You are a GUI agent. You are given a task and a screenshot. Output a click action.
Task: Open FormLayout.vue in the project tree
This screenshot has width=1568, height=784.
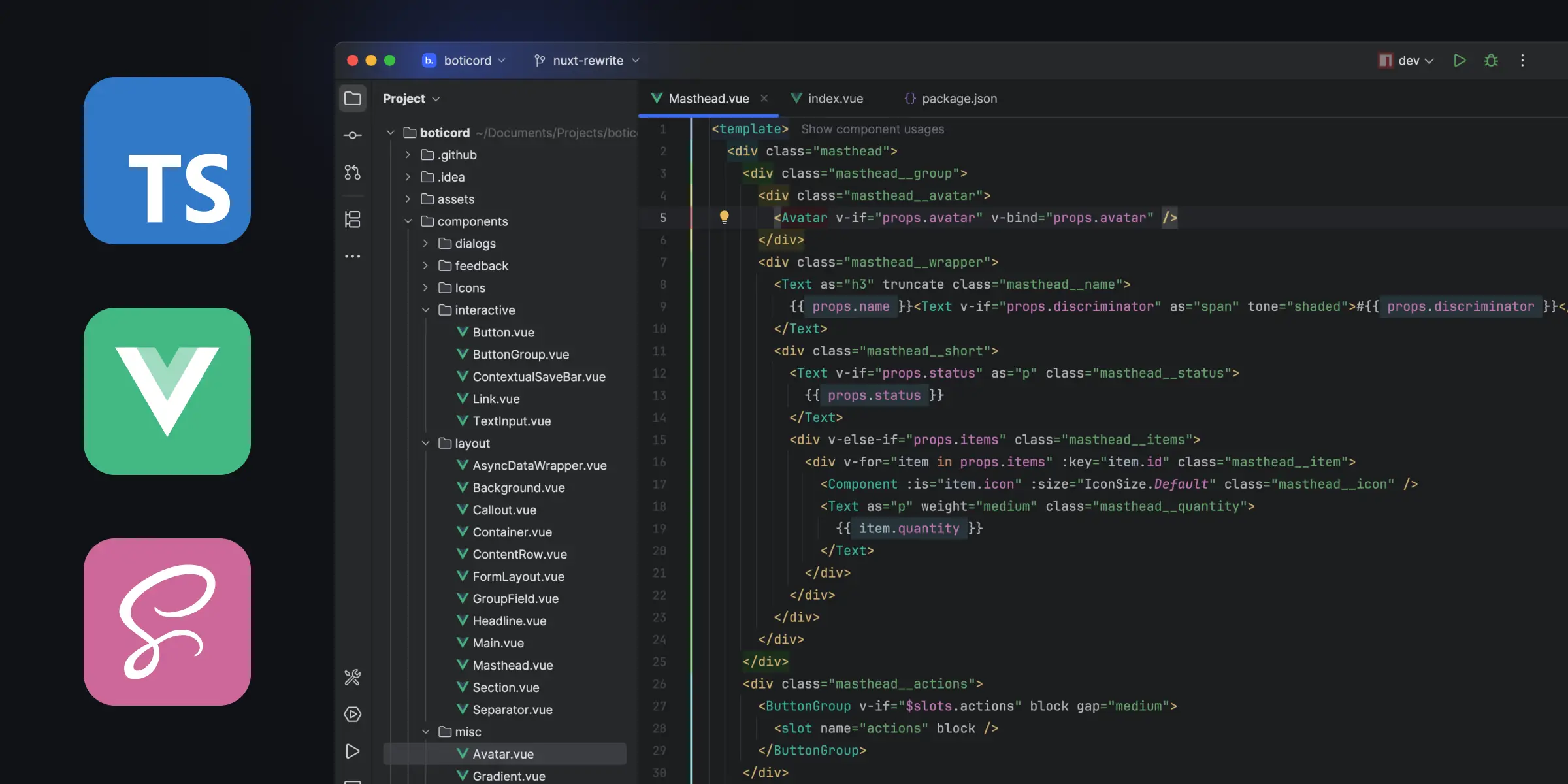[510, 577]
